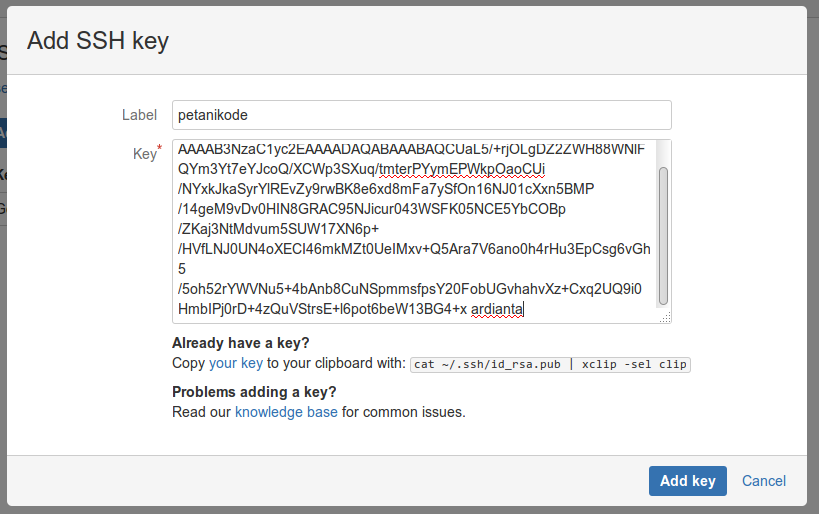
Task: Click the "Problems adding a key?" heading
Action: pyautogui.click(x=254, y=391)
